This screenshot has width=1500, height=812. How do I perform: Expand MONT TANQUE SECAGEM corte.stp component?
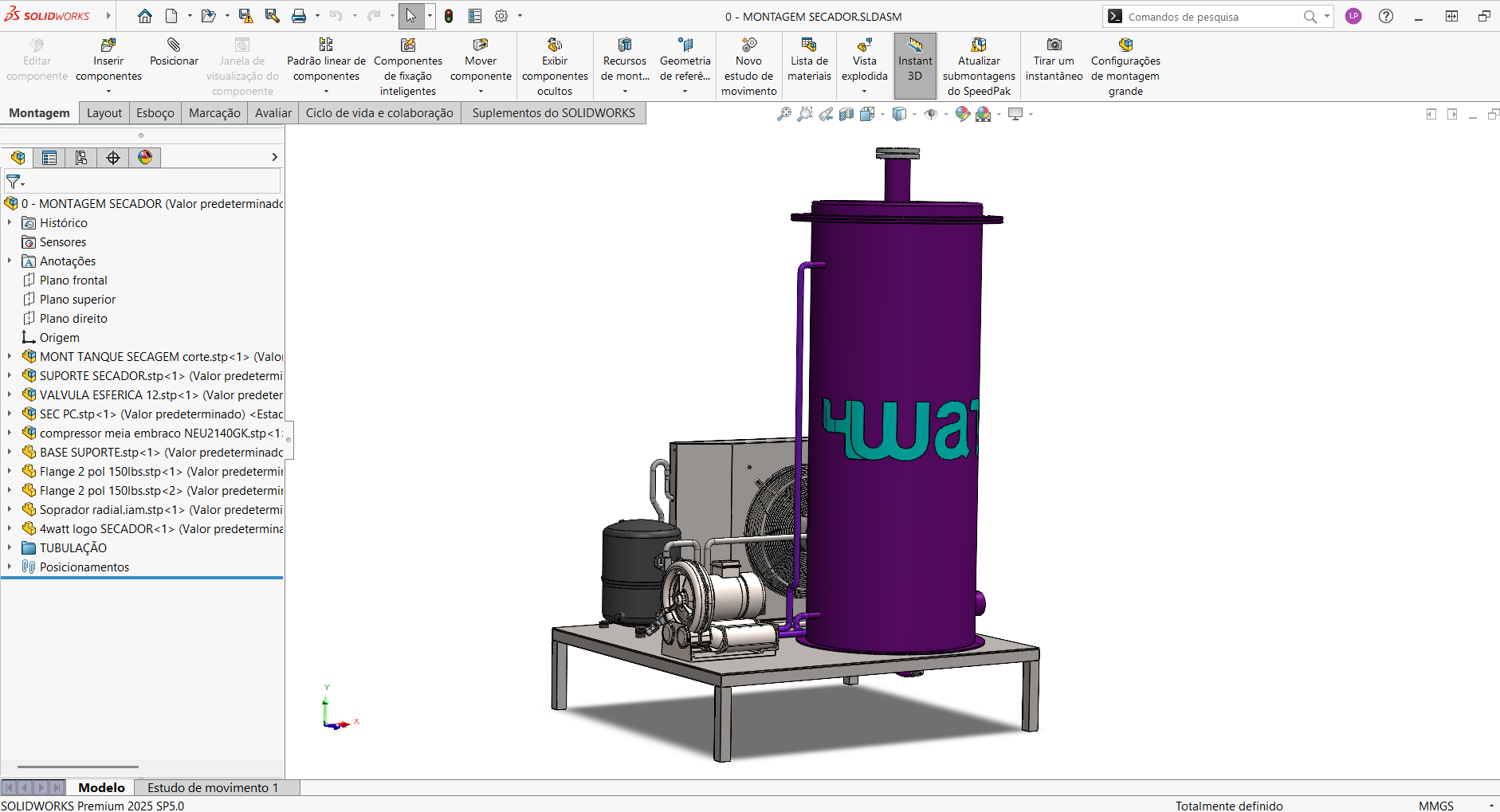coord(10,357)
